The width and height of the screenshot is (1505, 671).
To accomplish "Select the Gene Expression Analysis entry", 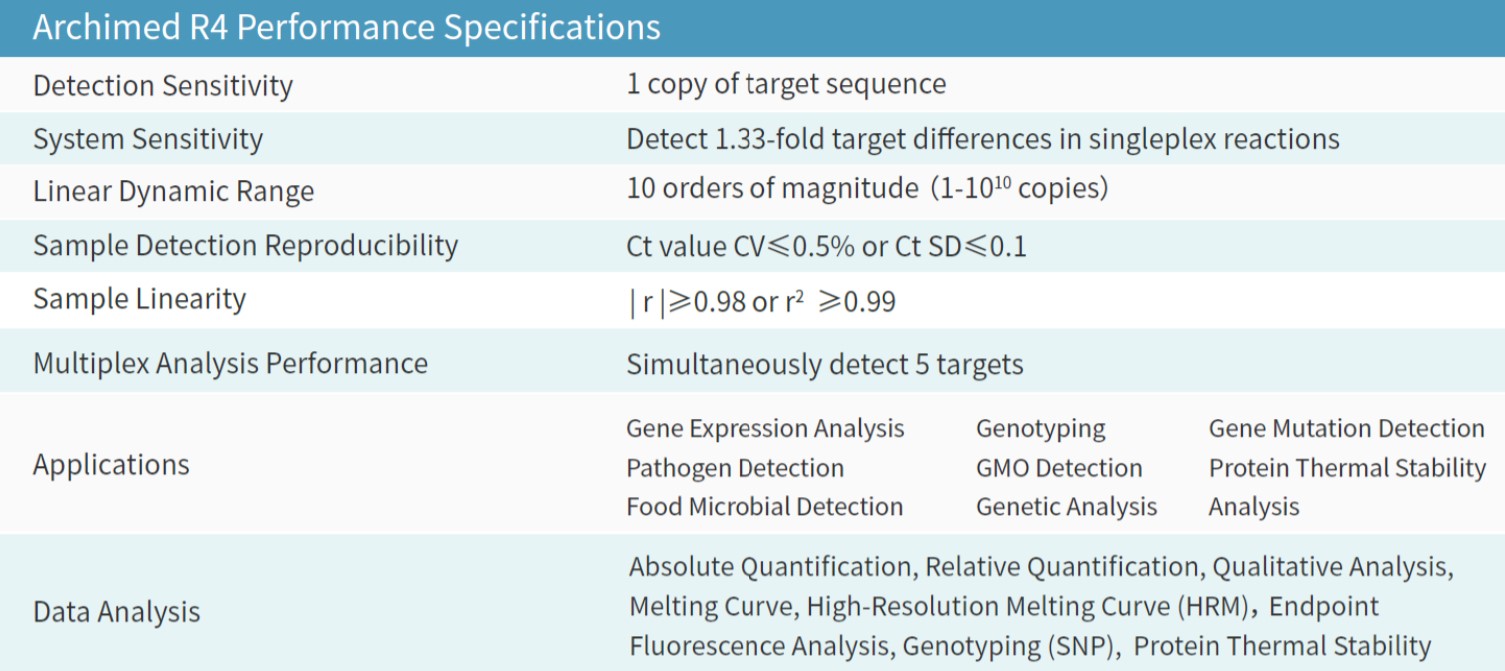I will tap(764, 428).
